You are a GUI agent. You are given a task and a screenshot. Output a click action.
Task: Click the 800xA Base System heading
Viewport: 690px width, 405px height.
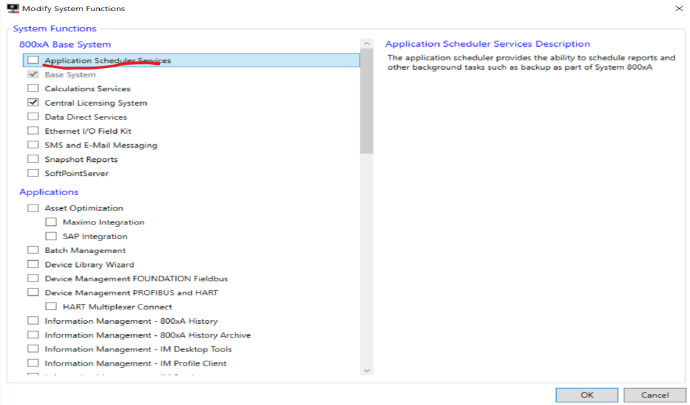(x=65, y=44)
